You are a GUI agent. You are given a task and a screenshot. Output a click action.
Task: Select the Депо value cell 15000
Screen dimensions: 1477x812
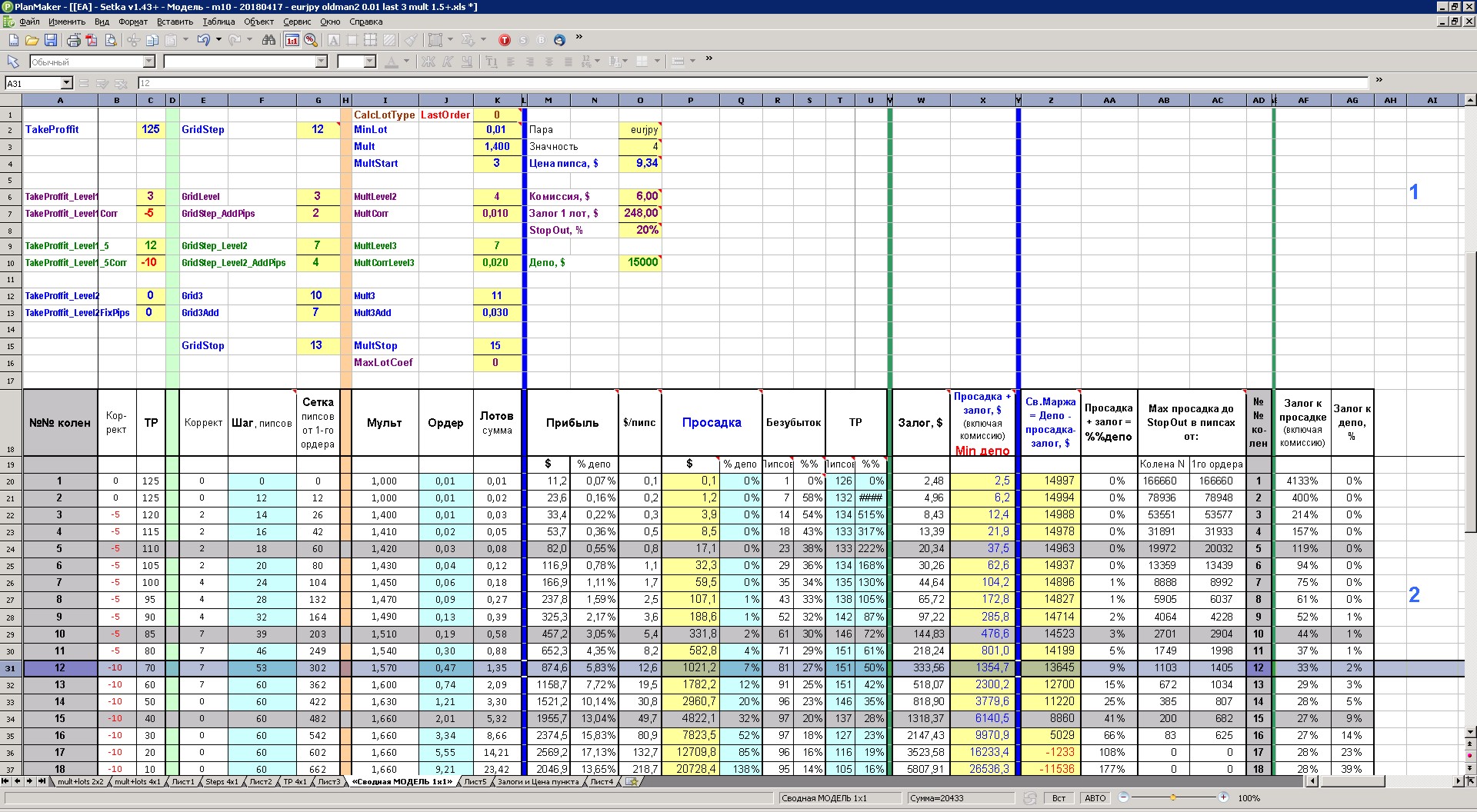tap(640, 262)
